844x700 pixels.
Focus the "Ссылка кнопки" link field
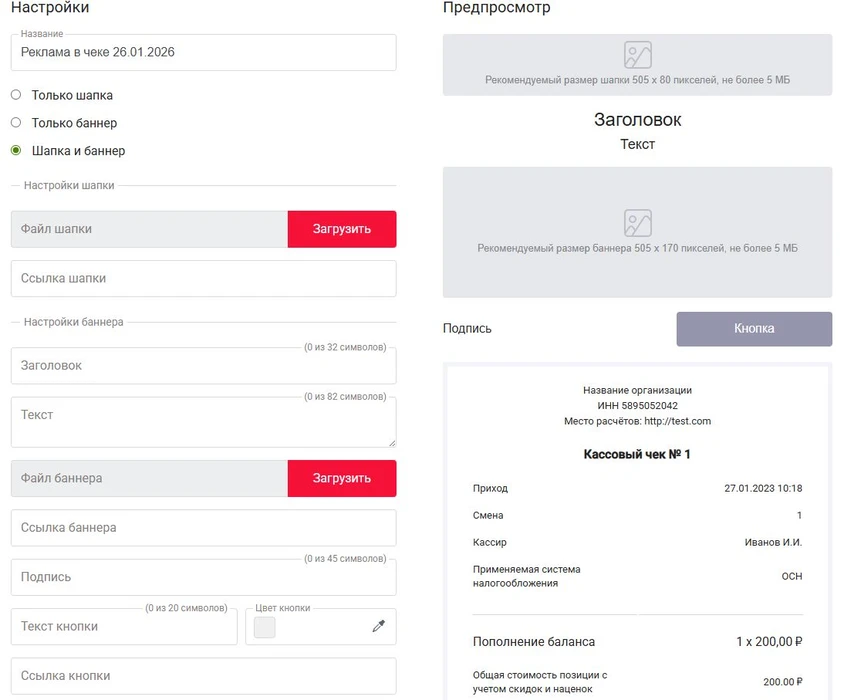[x=203, y=676]
